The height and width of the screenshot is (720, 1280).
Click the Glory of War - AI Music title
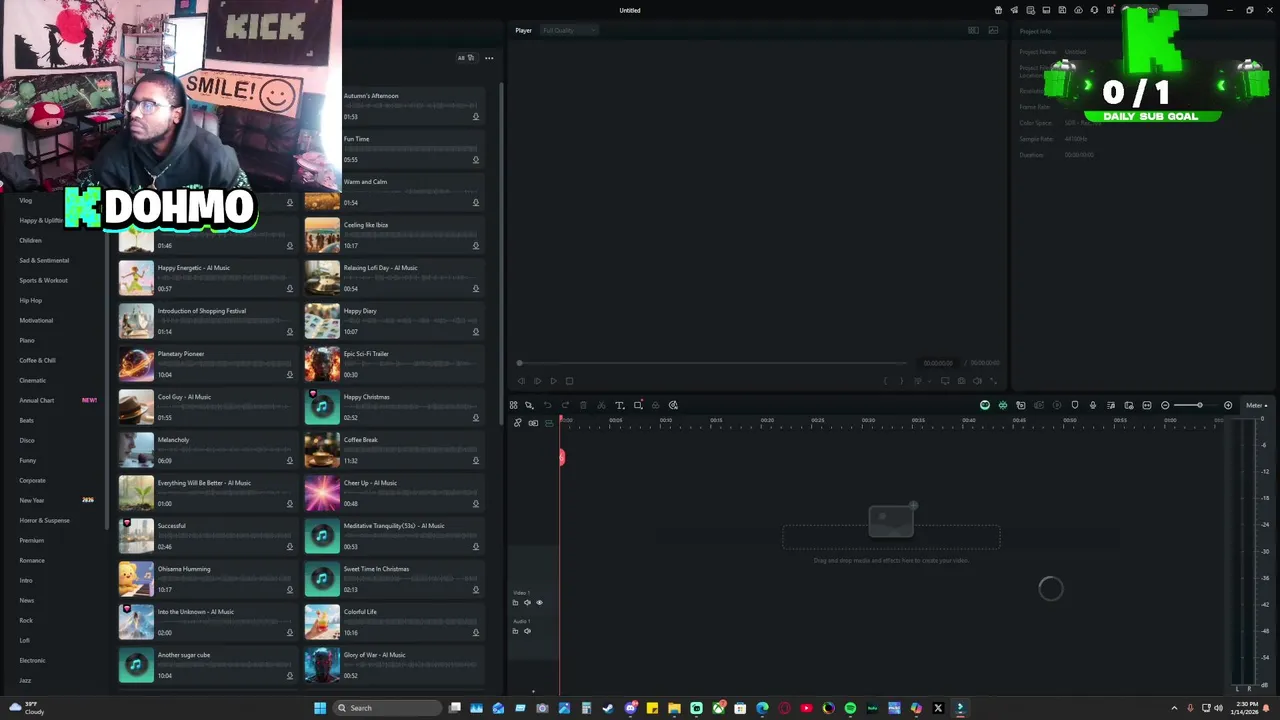[374, 655]
